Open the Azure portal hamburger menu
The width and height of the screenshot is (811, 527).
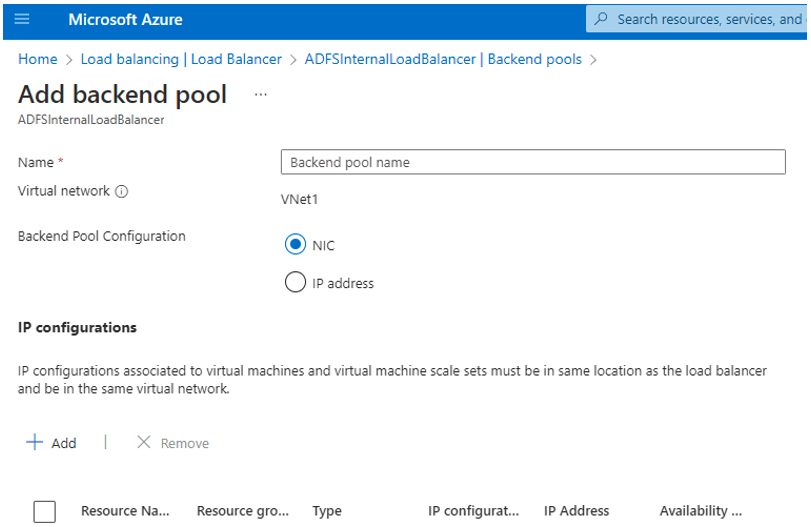(x=22, y=20)
